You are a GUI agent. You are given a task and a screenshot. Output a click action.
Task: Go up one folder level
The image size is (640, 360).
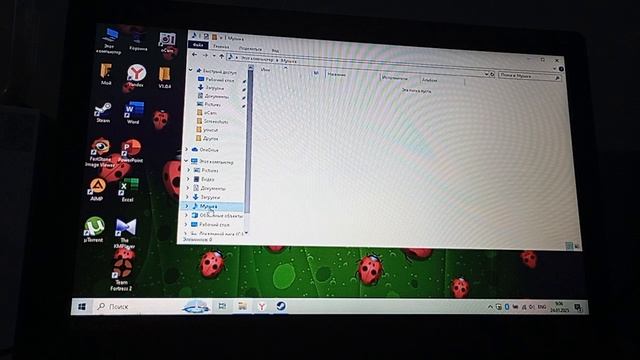222,56
